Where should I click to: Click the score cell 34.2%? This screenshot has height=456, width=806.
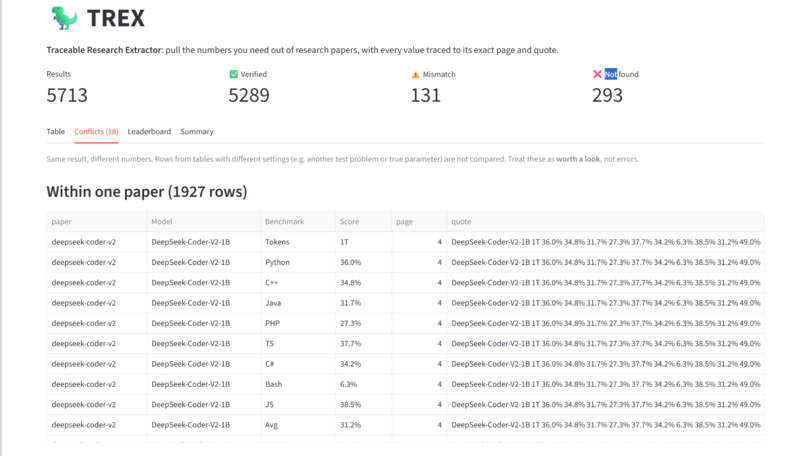(x=363, y=364)
